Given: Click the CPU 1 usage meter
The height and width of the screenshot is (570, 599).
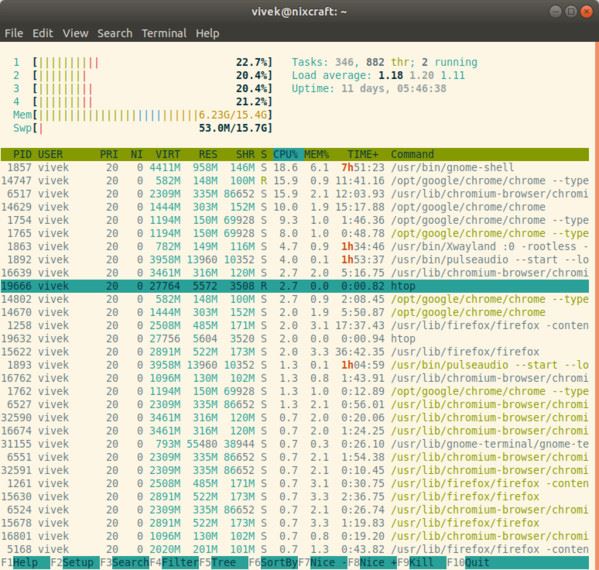Looking at the screenshot, I should point(142,62).
